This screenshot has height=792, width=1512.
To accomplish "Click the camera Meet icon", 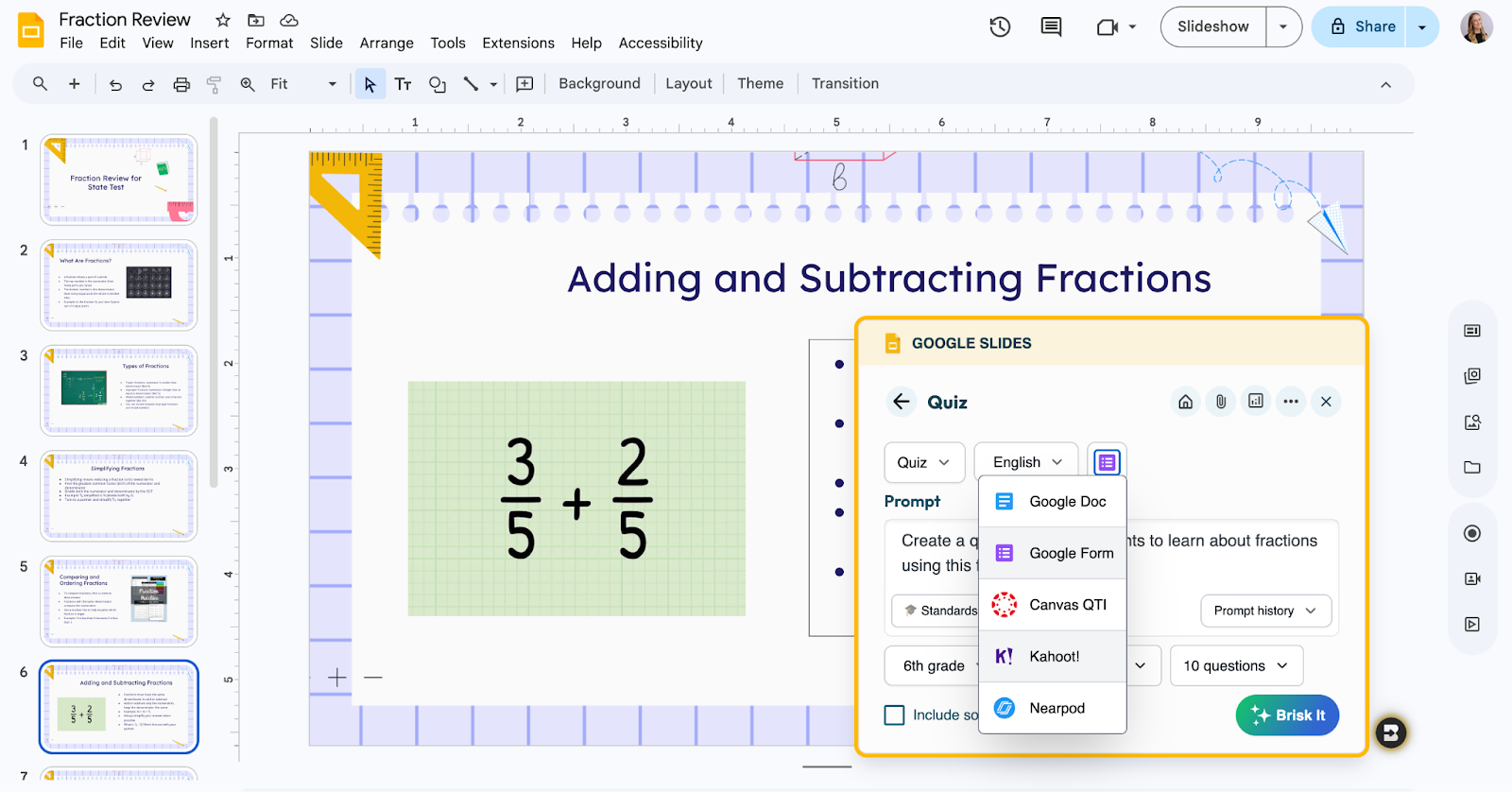I will pyautogui.click(x=1108, y=27).
